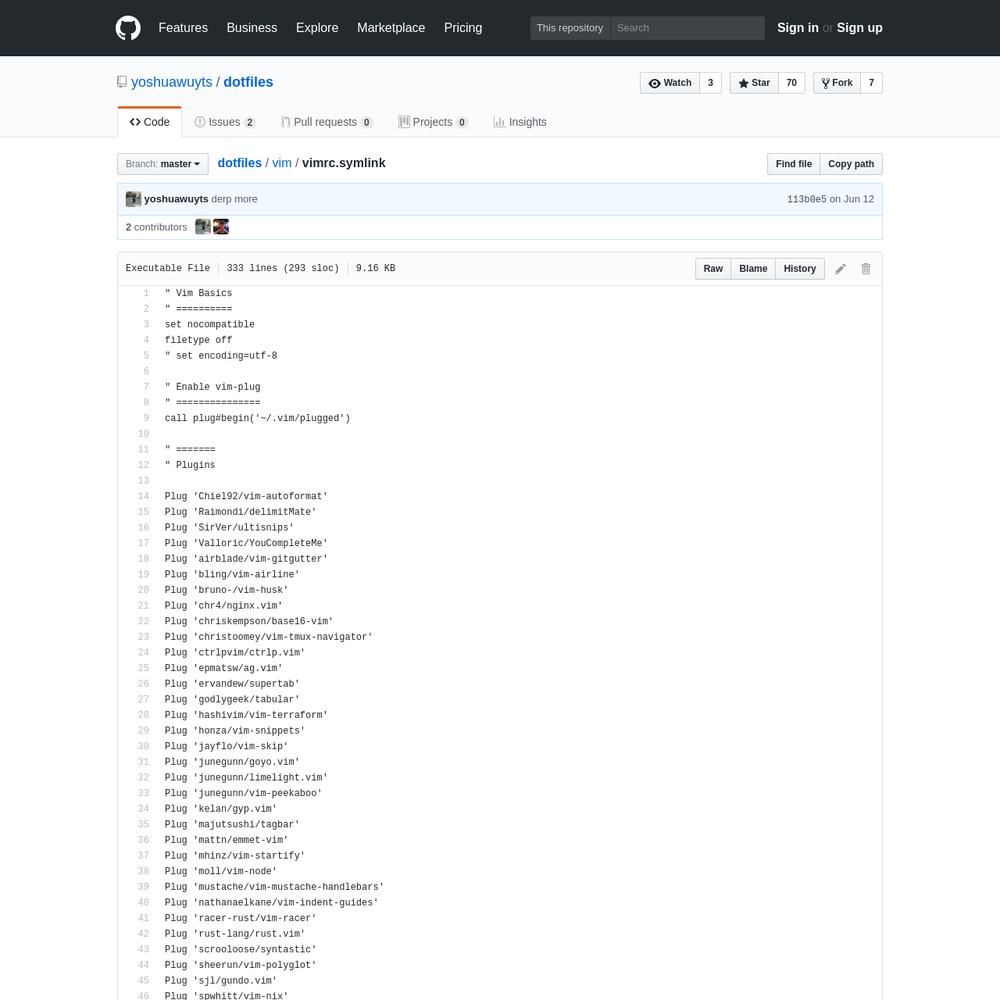Image resolution: width=1000 pixels, height=1000 pixels.
Task: Click the 'junegunn/goyo.vim' plugin line
Action: coord(232,762)
